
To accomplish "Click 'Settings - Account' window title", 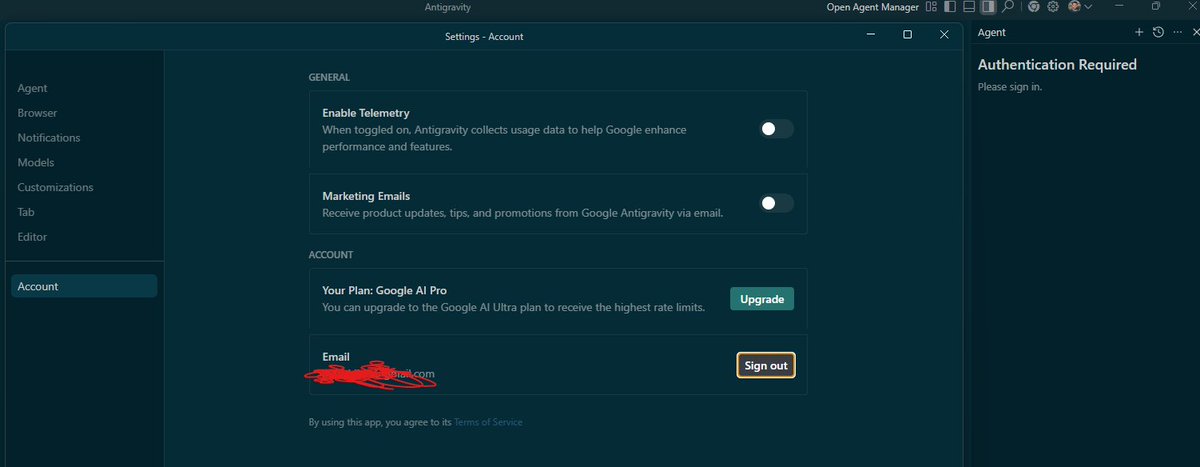I will coord(484,36).
